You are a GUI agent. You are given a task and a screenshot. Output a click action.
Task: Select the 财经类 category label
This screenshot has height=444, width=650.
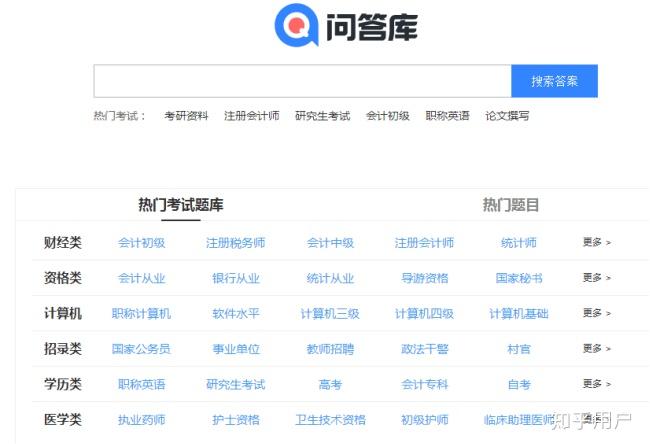point(63,243)
